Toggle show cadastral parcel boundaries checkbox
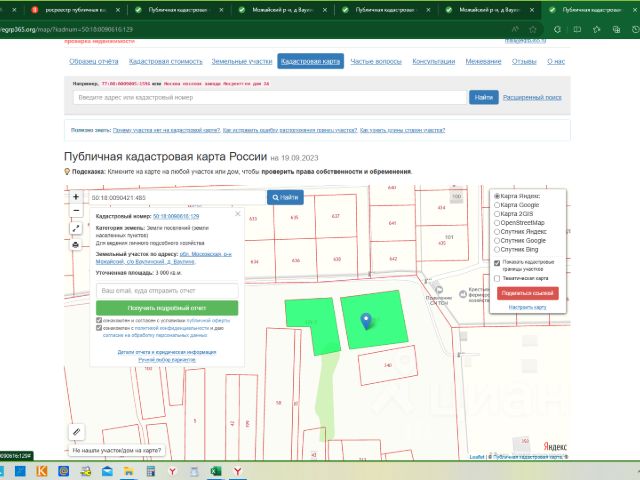Screen dimensions: 640x480 [497, 263]
